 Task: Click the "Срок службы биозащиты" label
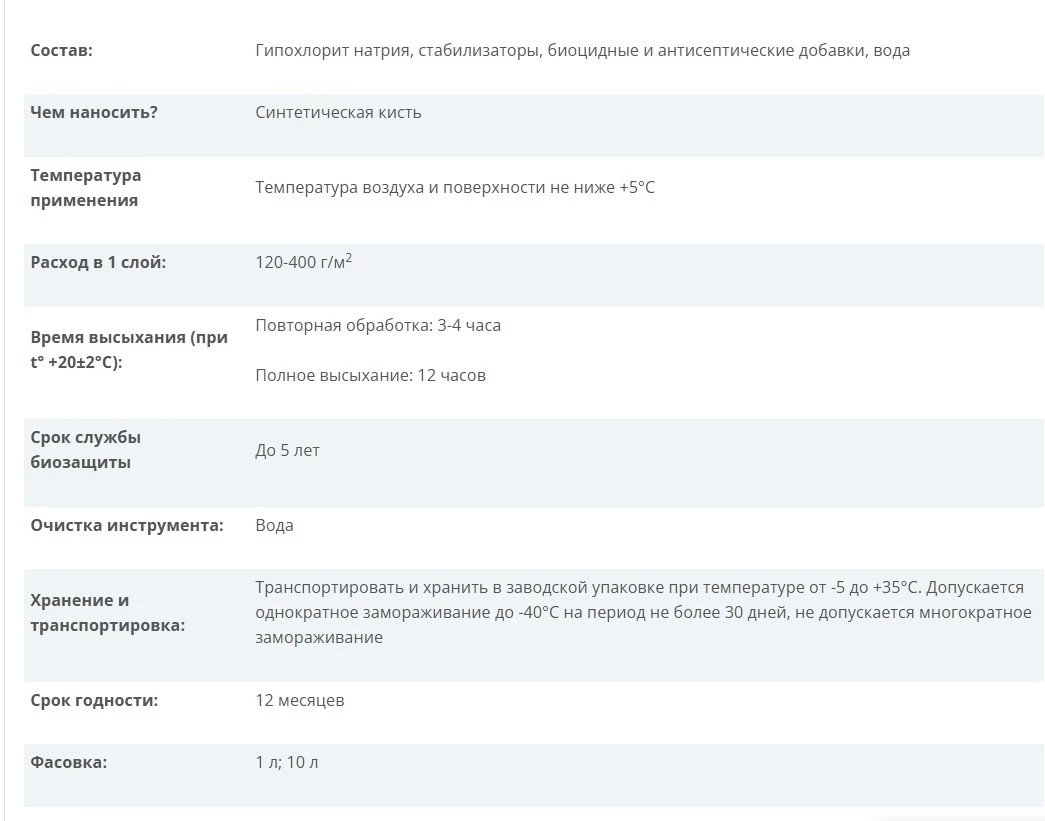[x=85, y=450]
